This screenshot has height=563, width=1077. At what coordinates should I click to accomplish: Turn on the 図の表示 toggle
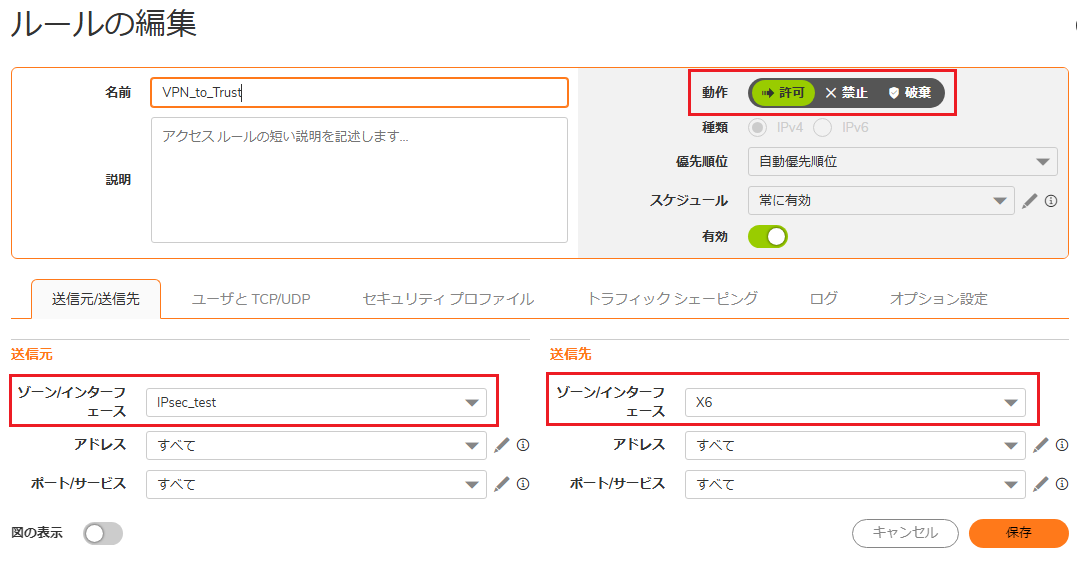pos(103,533)
